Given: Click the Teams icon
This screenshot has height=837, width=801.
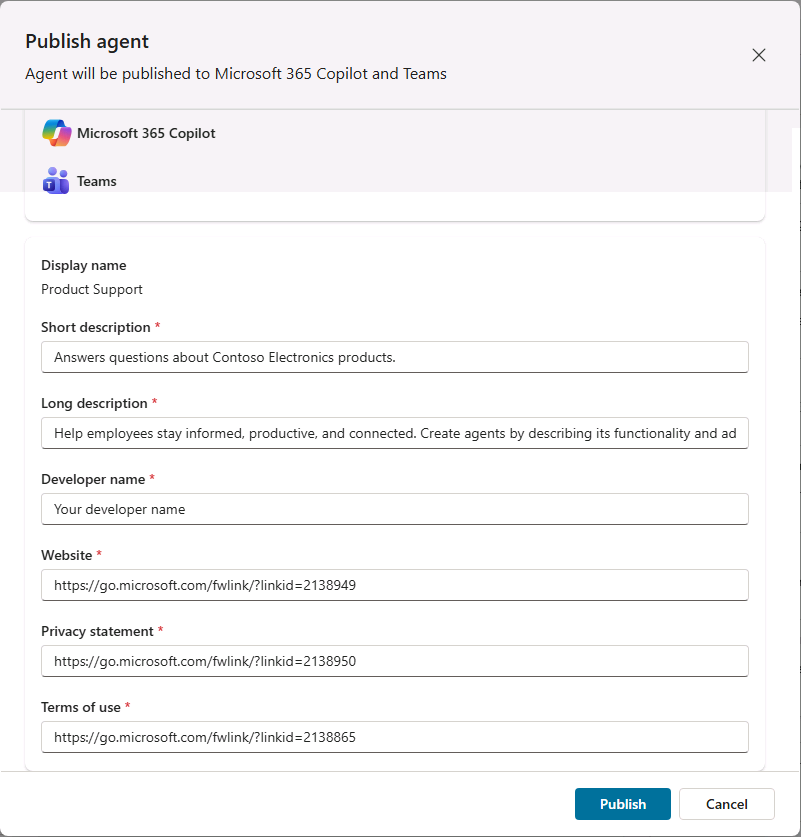Looking at the screenshot, I should click(55, 181).
